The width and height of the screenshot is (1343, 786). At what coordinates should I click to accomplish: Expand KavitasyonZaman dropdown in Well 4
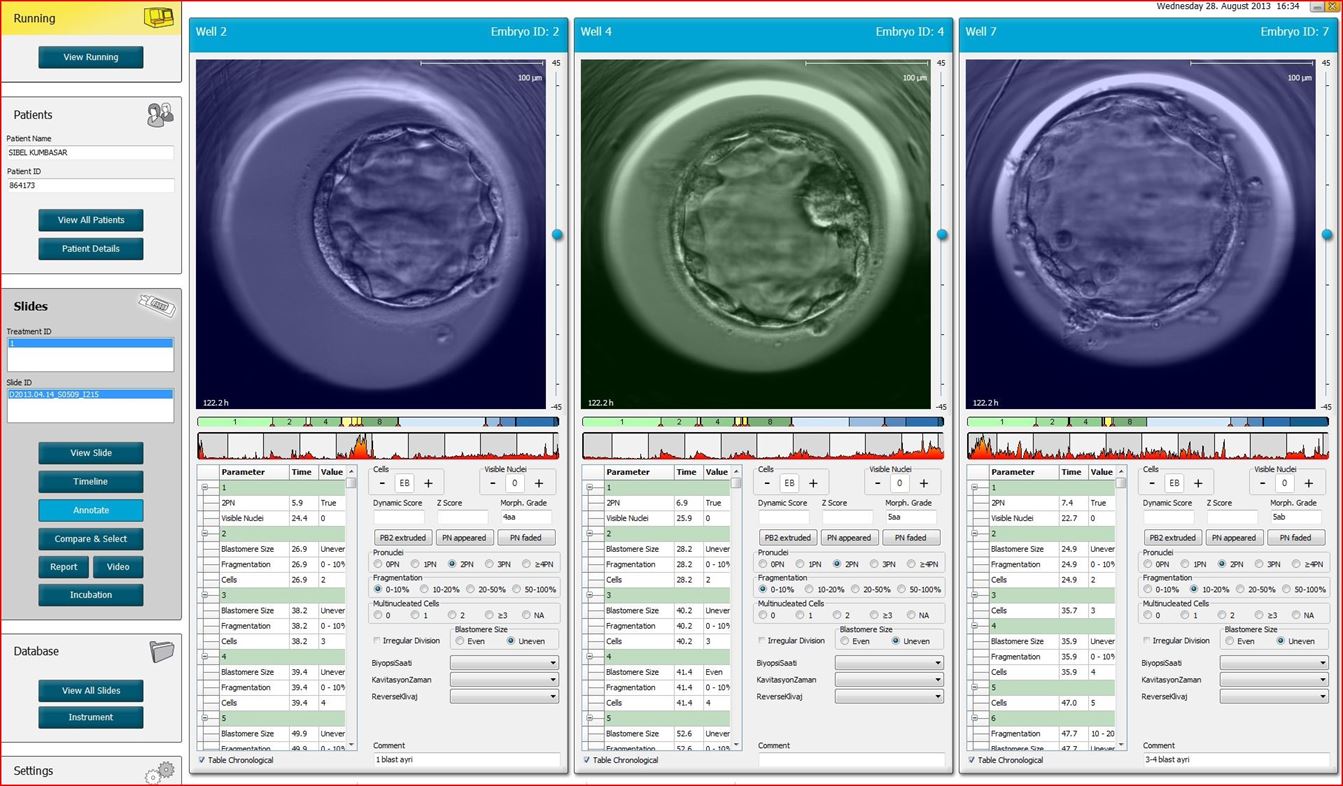pyautogui.click(x=889, y=680)
